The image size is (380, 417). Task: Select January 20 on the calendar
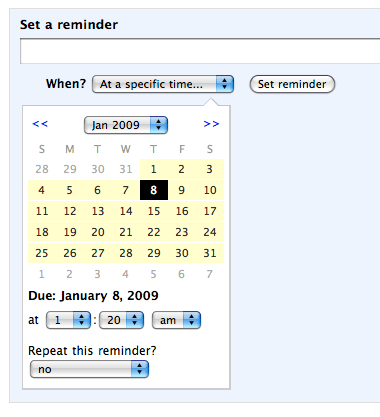(x=98, y=232)
